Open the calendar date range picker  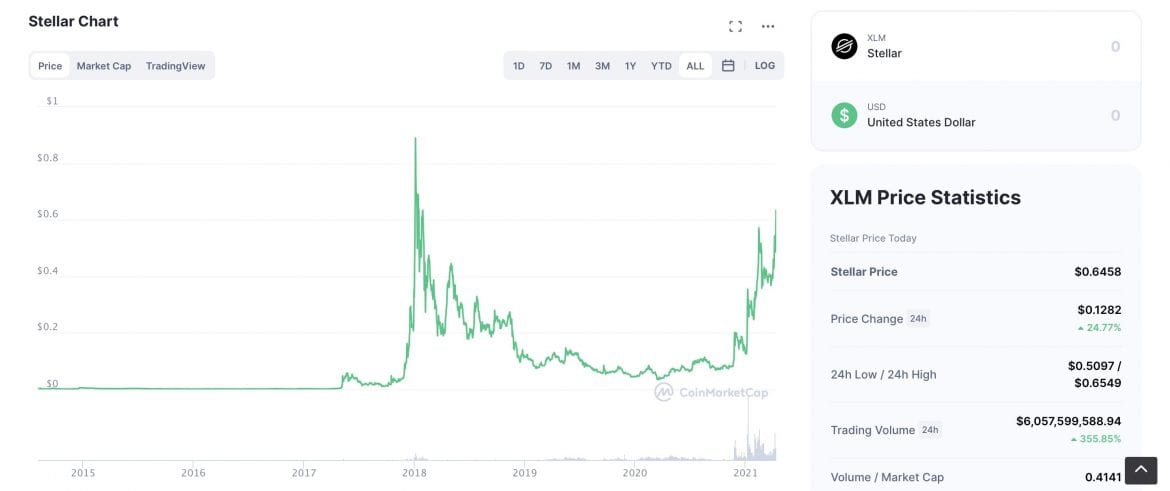pos(728,66)
